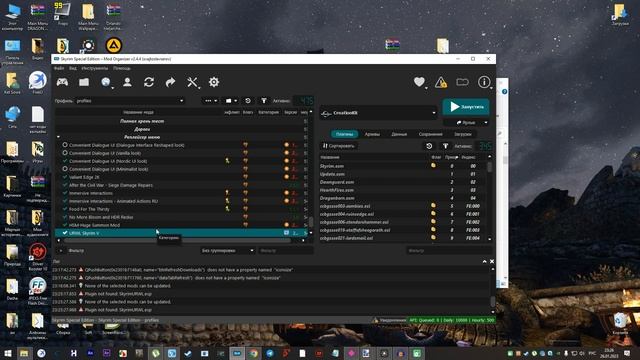Open the Файл menu
Screen dimensions: 640x360
(59, 68)
